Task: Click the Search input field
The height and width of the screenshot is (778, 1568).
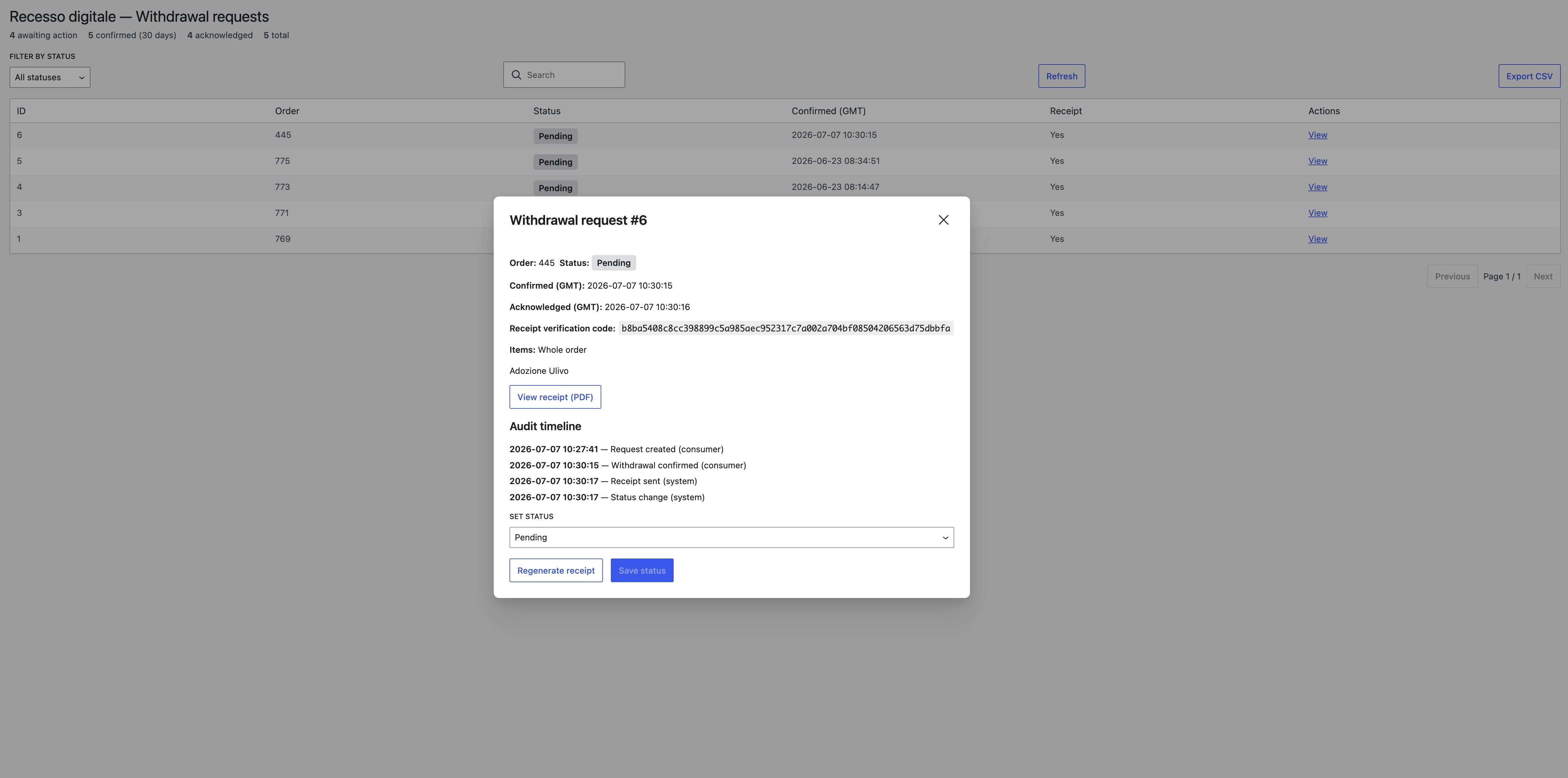Action: click(x=564, y=75)
